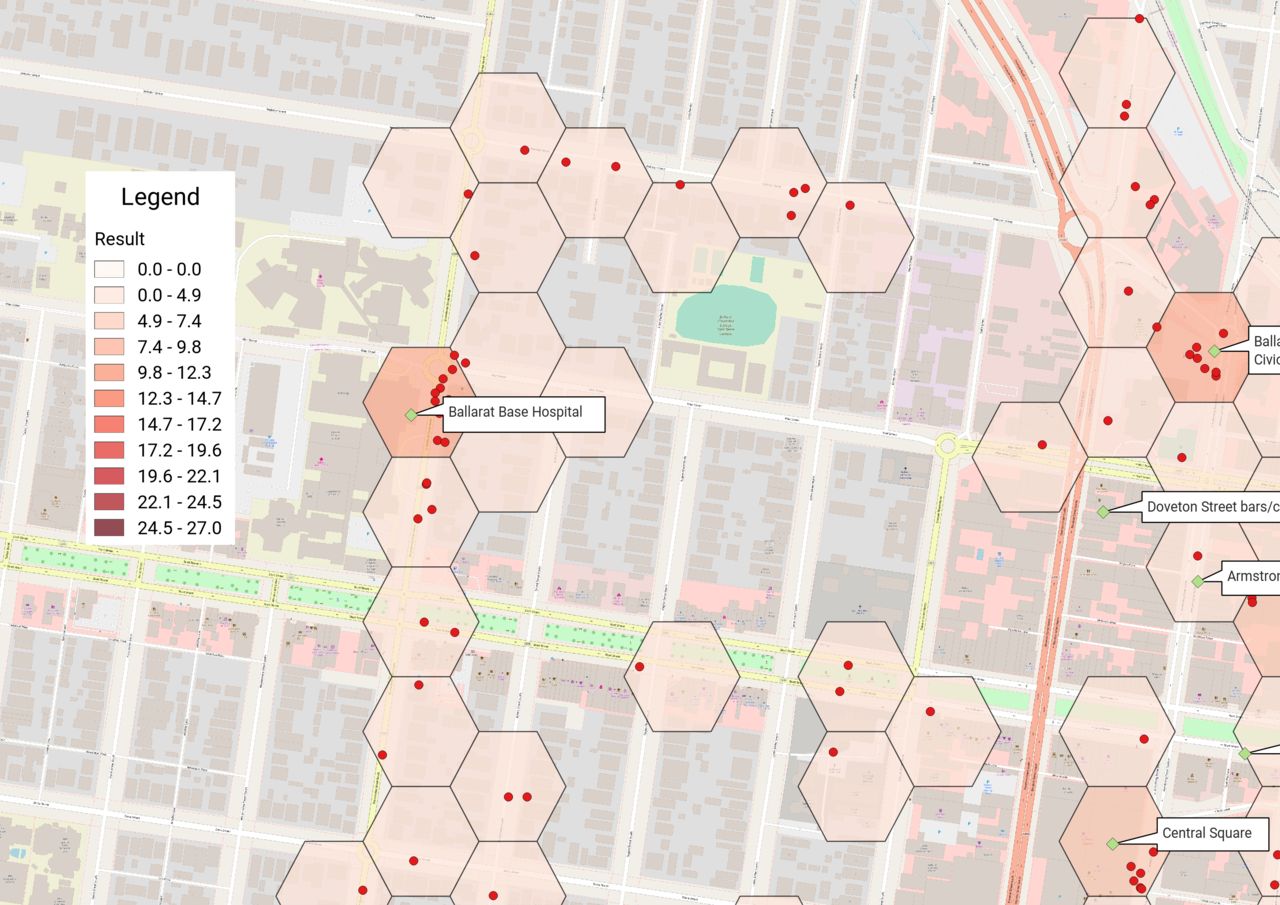
Task: Click the partially visible Ballarat Civic label
Action: tap(1263, 350)
